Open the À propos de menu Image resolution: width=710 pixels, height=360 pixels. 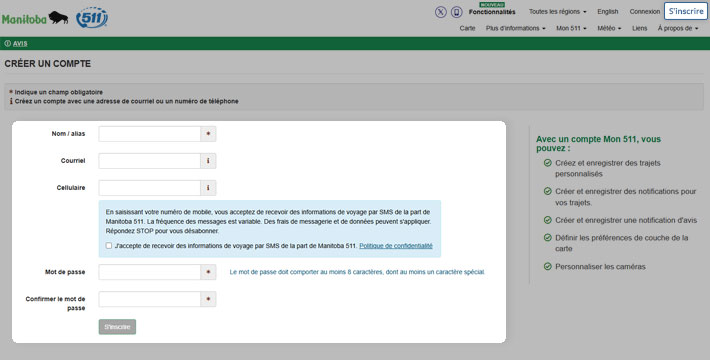(678, 28)
